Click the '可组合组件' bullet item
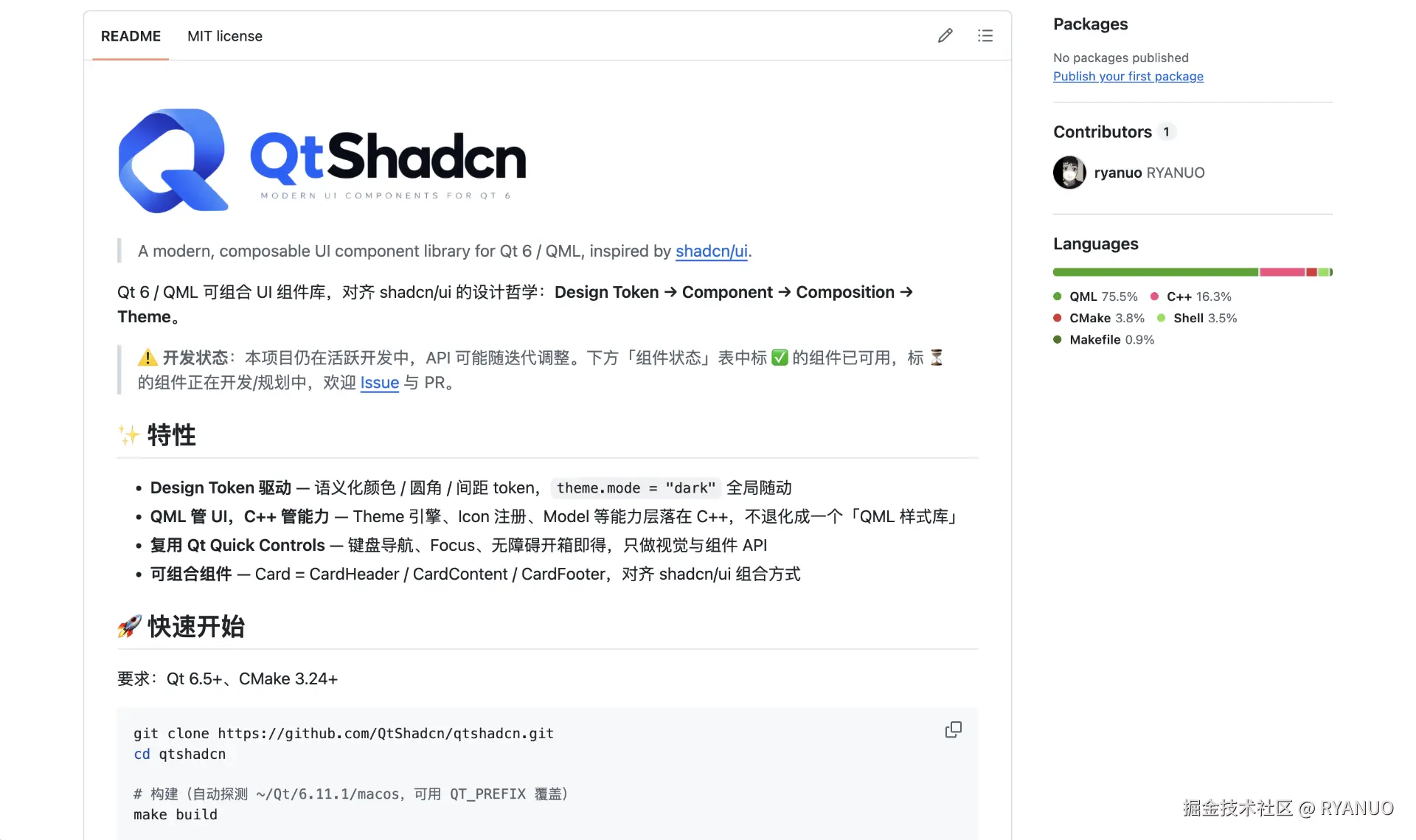The width and height of the screenshot is (1416, 840). tap(475, 574)
